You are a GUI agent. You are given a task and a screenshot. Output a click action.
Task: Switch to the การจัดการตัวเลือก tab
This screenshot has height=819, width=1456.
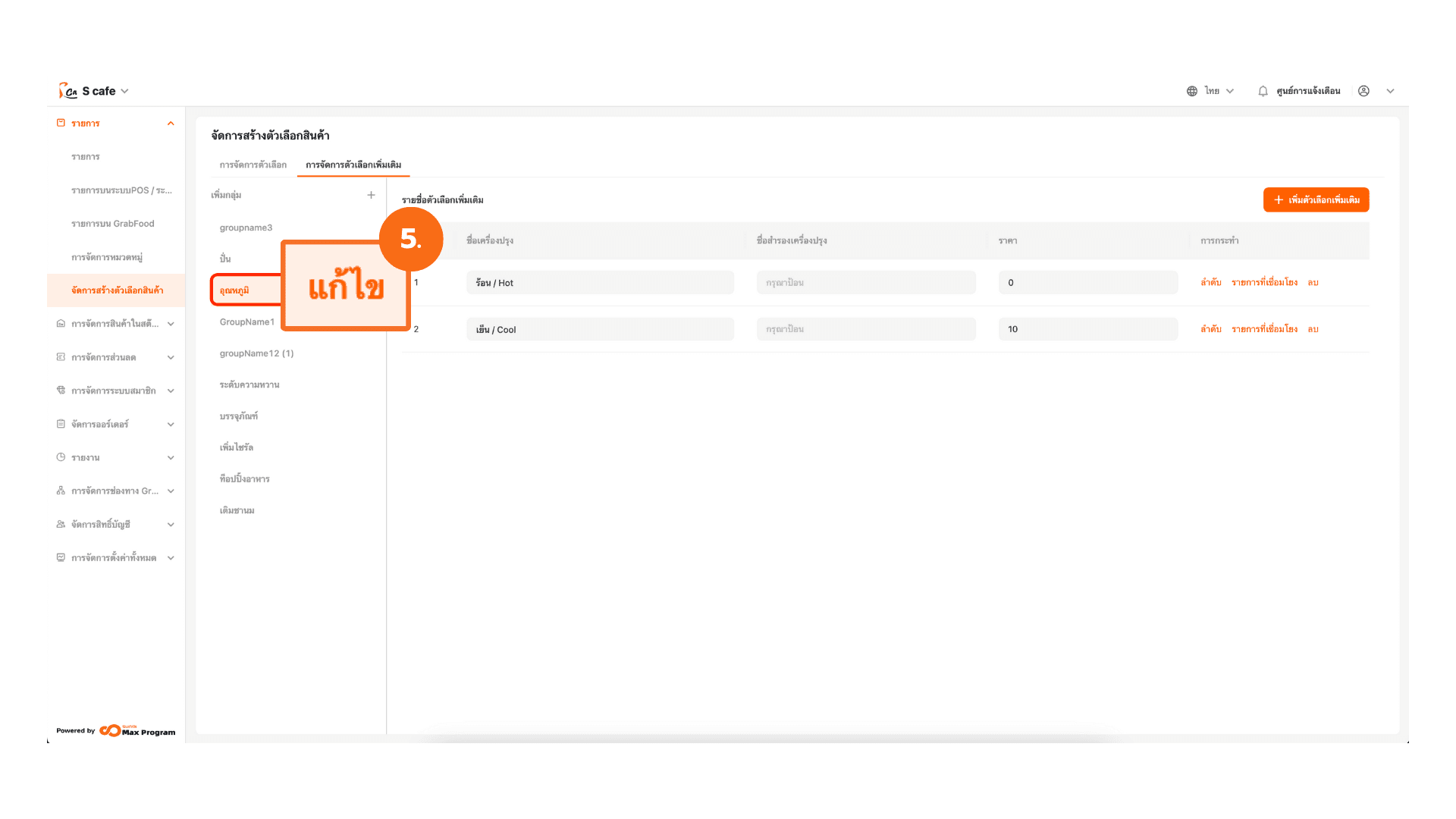253,165
